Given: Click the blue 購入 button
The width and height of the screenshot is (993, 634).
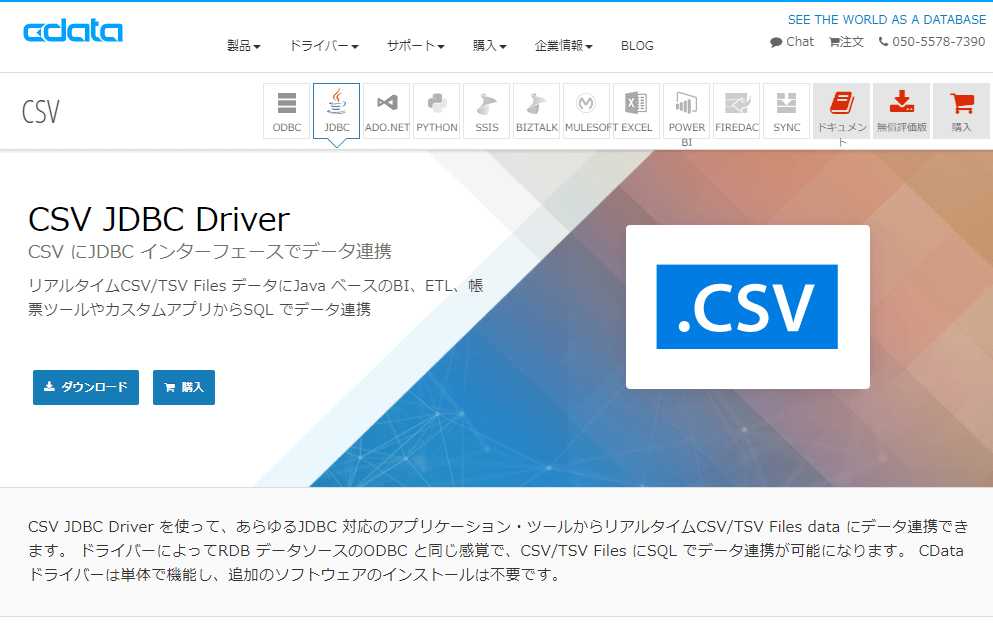Looking at the screenshot, I should coord(184,387).
